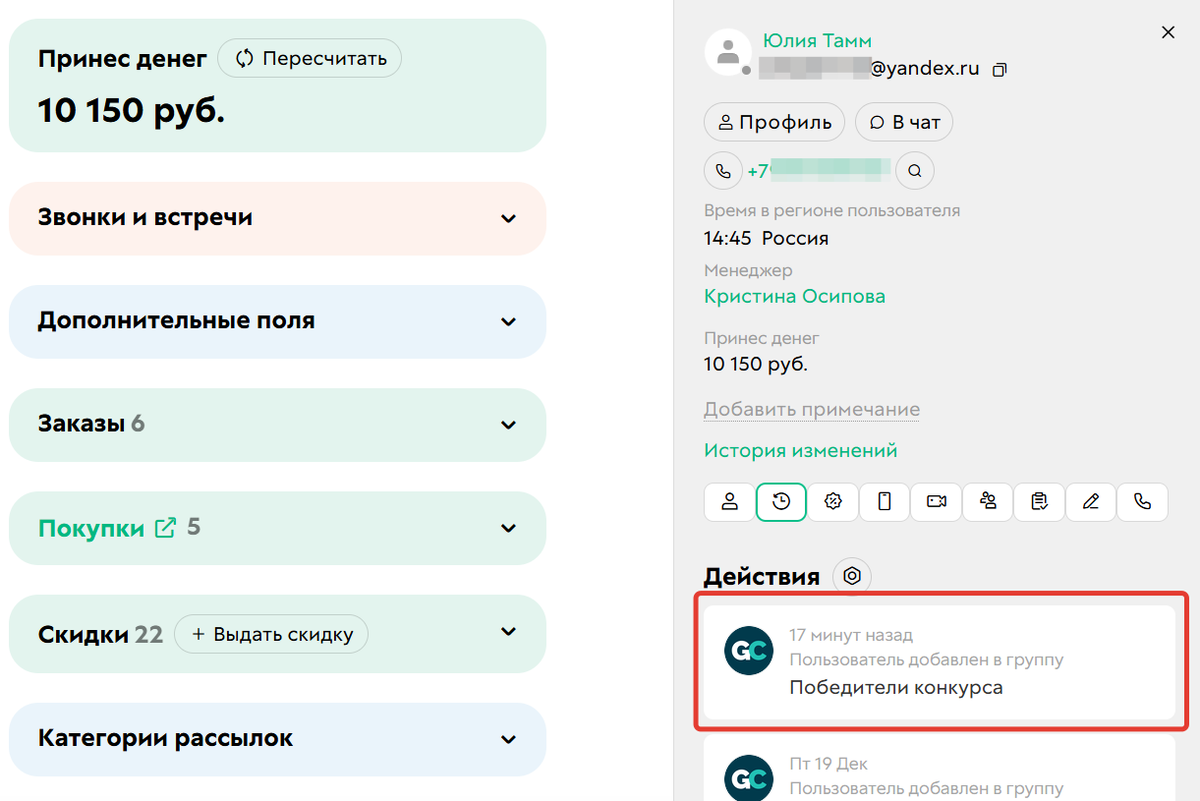This screenshot has height=801, width=1200.
Task: Click search icon next to phone number
Action: (x=914, y=171)
